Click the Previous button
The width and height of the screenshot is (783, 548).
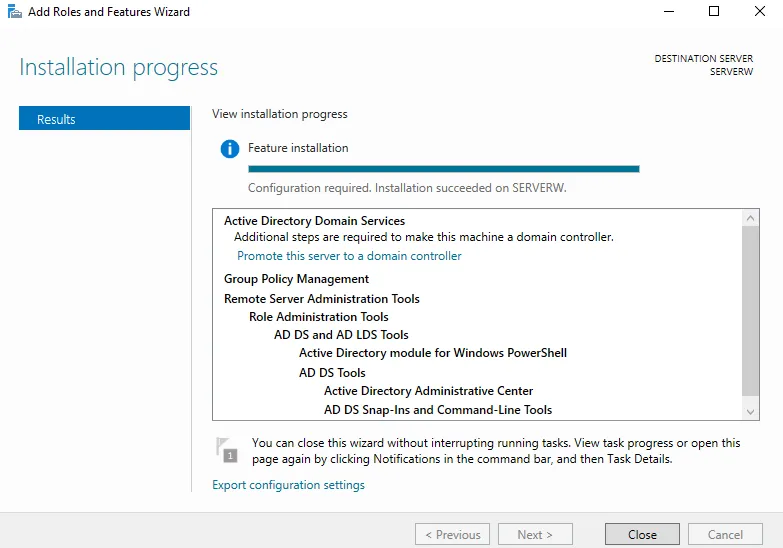tap(452, 535)
